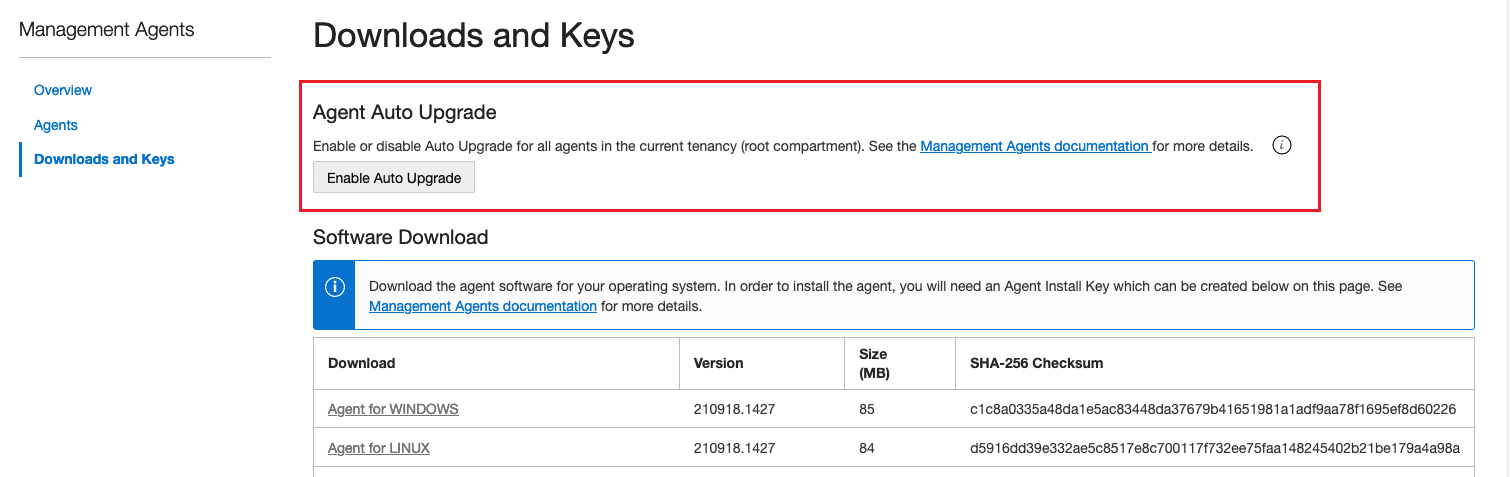Click the Linux agent size value 84
Image resolution: width=1510 pixels, height=477 pixels.
[x=866, y=448]
